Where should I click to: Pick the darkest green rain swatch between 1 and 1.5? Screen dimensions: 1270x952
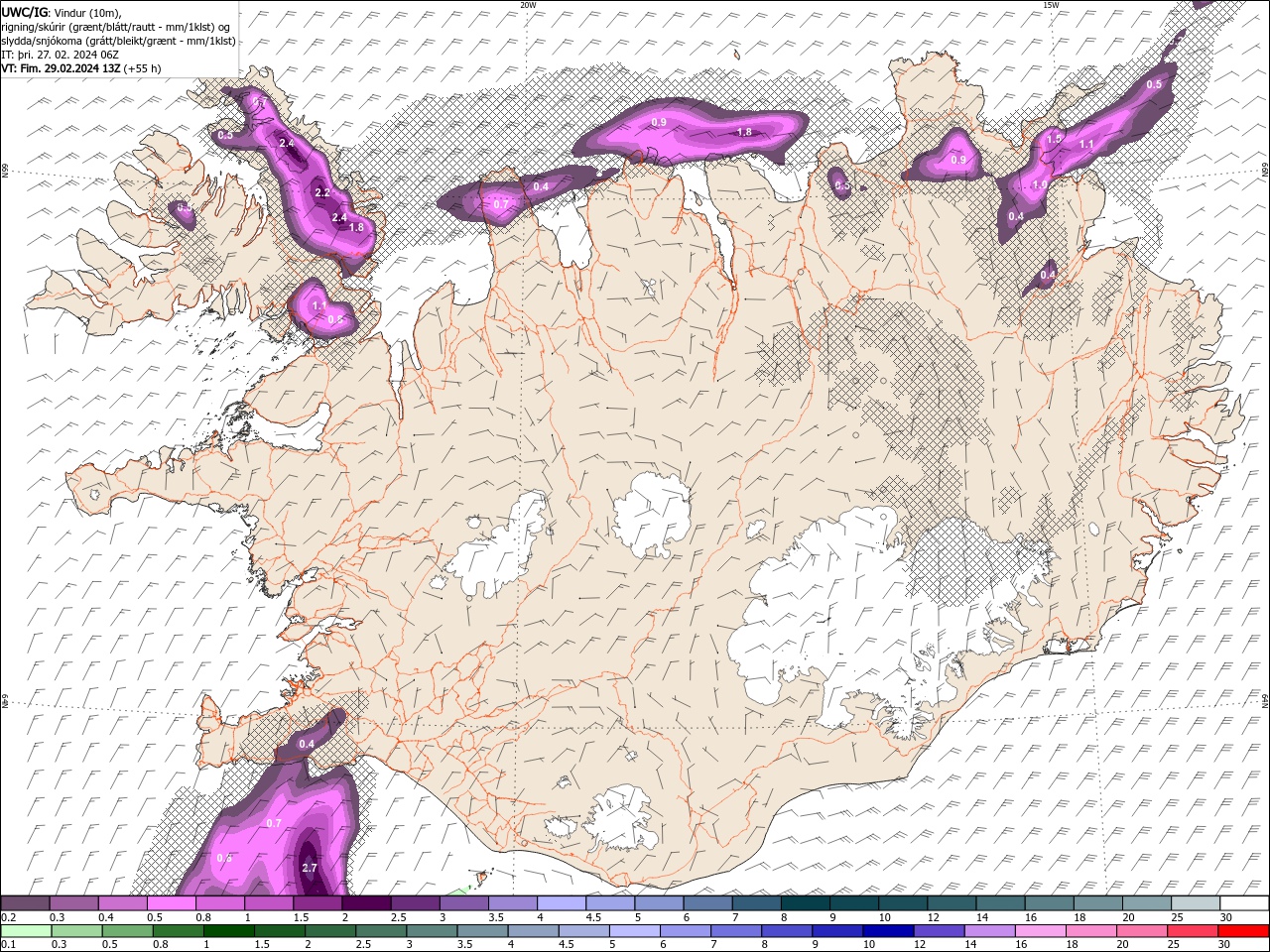click(229, 931)
